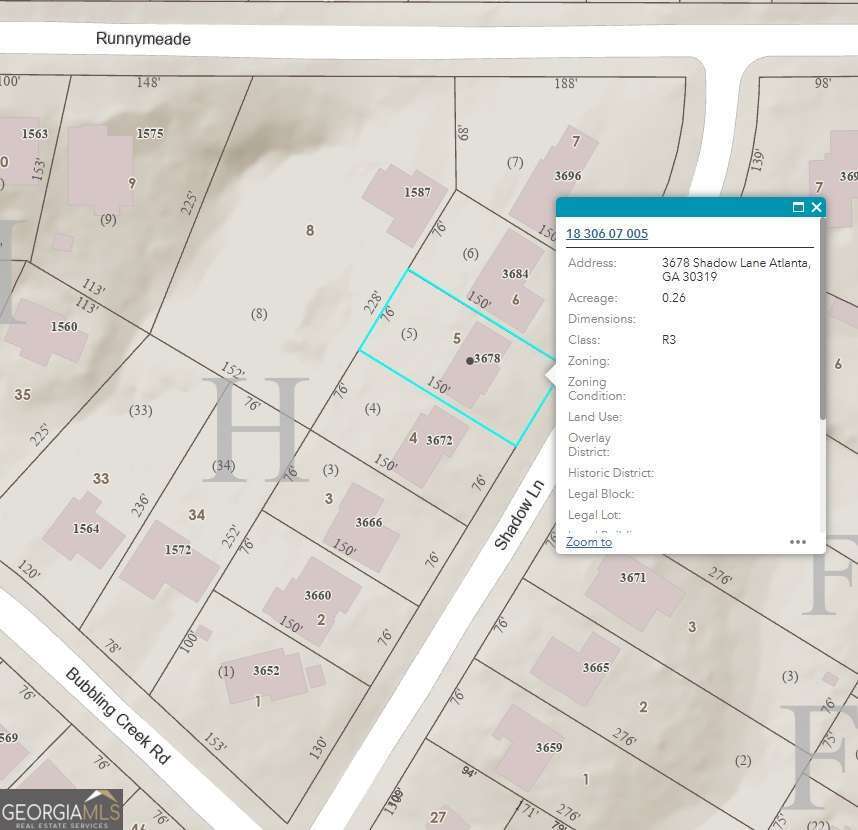Image resolution: width=858 pixels, height=830 pixels.
Task: Click house number 3666 on map
Action: coord(369,523)
